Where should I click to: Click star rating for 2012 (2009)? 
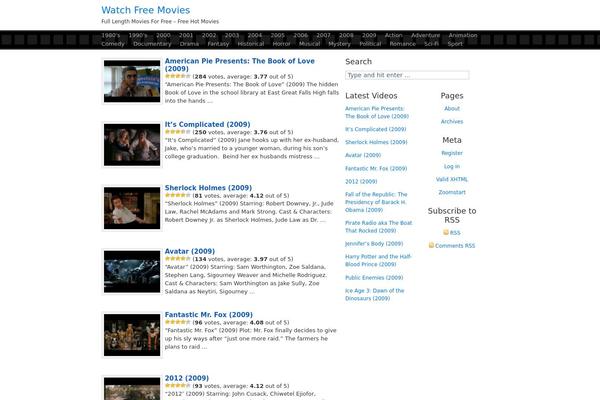click(x=178, y=385)
